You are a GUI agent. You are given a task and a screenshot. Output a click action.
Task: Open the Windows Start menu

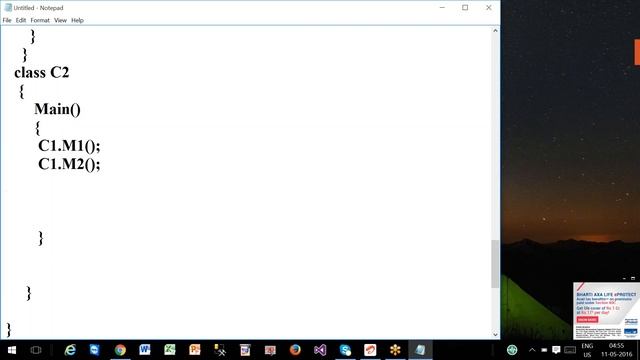click(11, 350)
